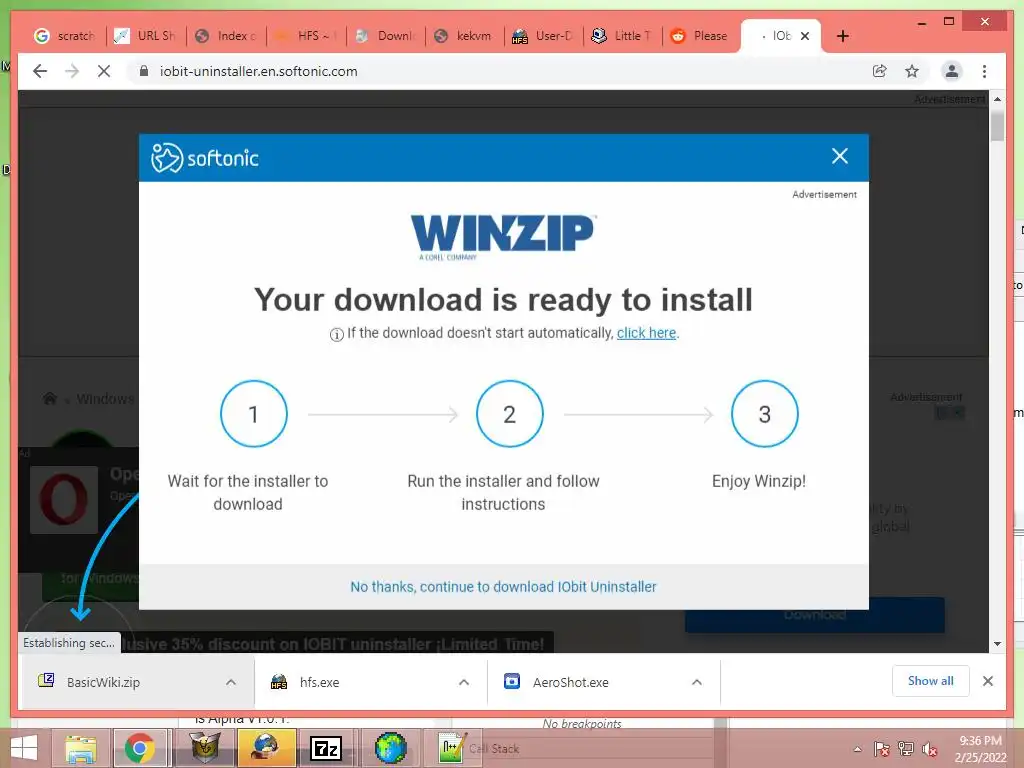Switch to the Downl tab

(385, 36)
